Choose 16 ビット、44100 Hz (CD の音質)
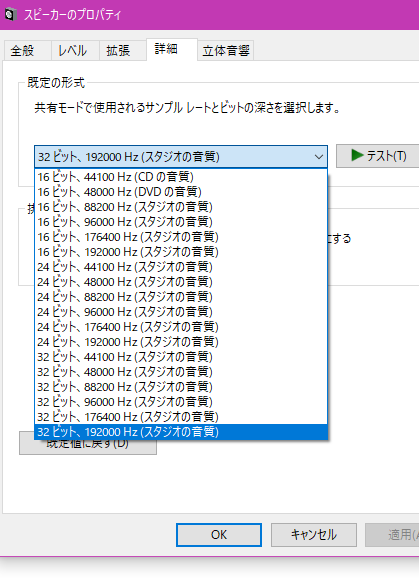The height and width of the screenshot is (578, 419). tap(181, 177)
